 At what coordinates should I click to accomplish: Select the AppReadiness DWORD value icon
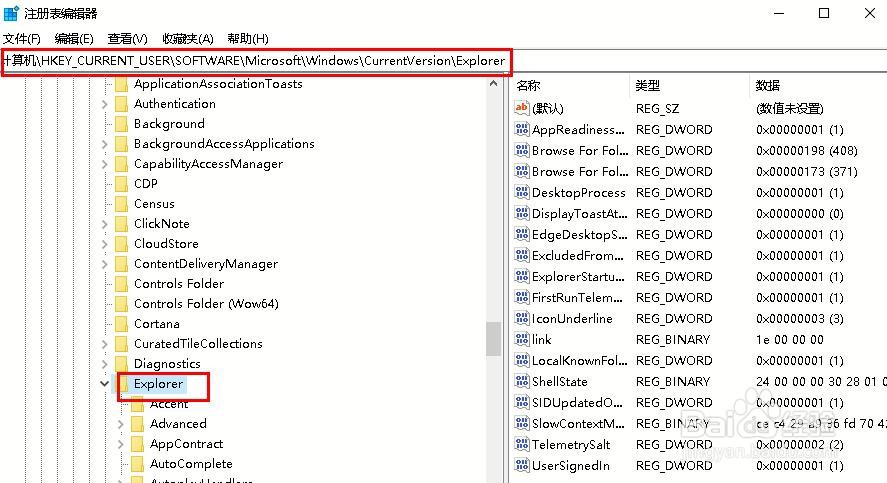[x=522, y=129]
